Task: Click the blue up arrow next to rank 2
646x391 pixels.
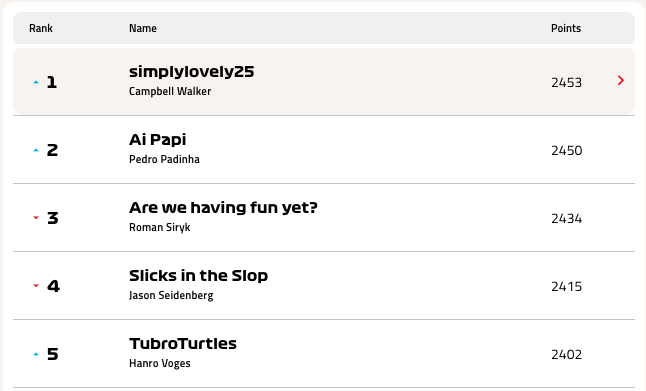Action: tap(36, 150)
